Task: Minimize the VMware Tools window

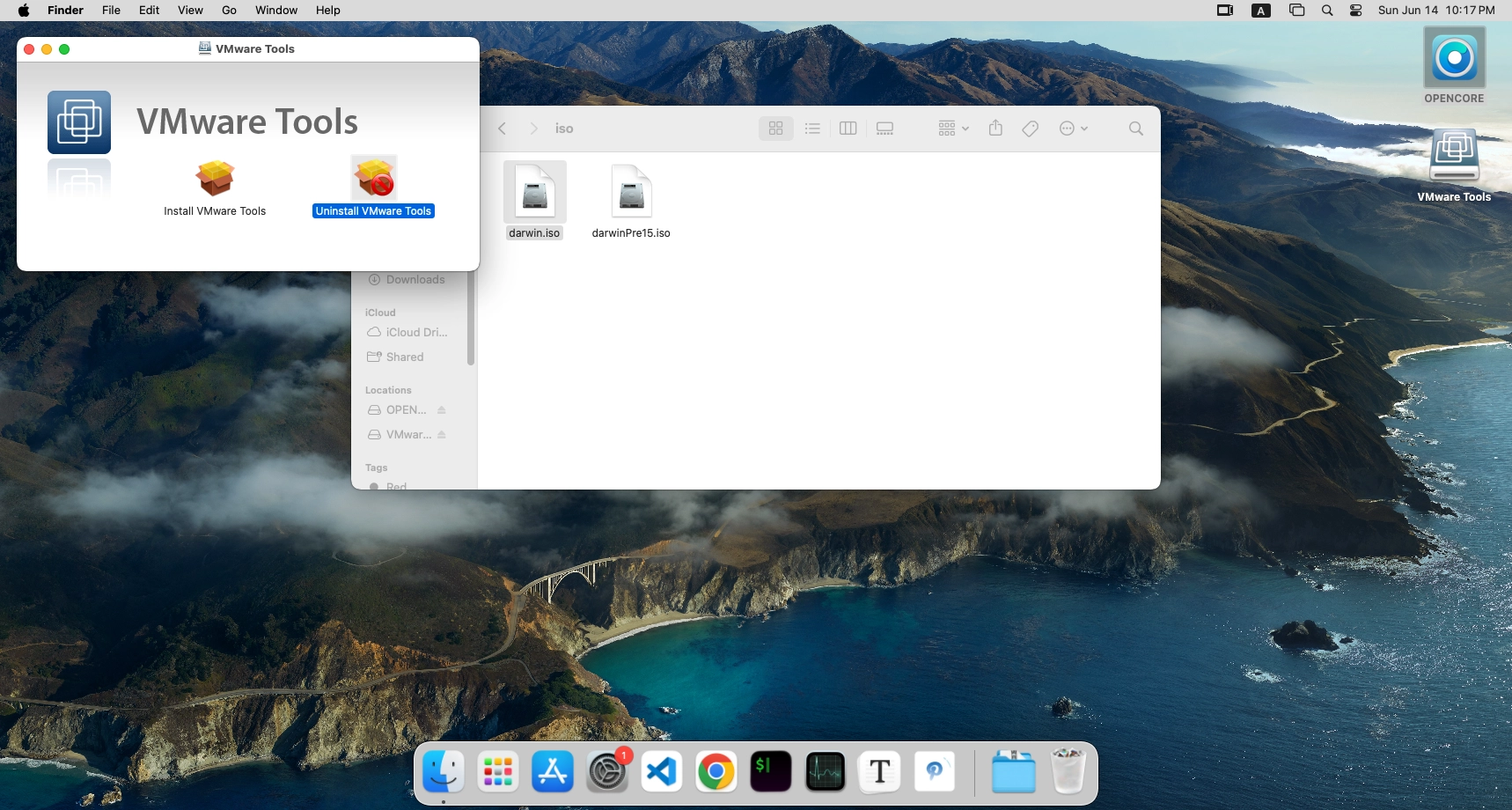Action: pyautogui.click(x=47, y=49)
